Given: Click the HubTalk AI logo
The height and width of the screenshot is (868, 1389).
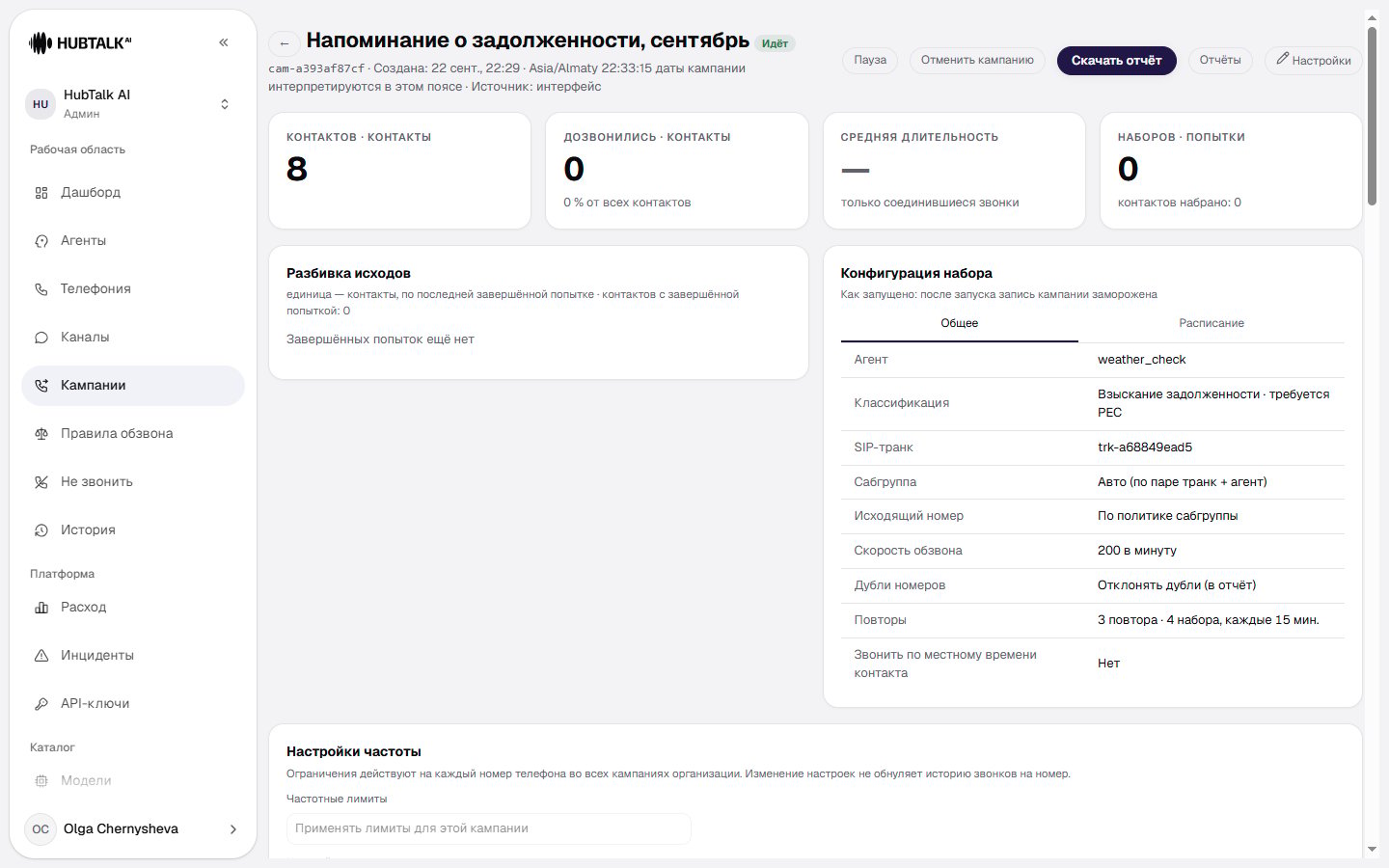Looking at the screenshot, I should [80, 42].
